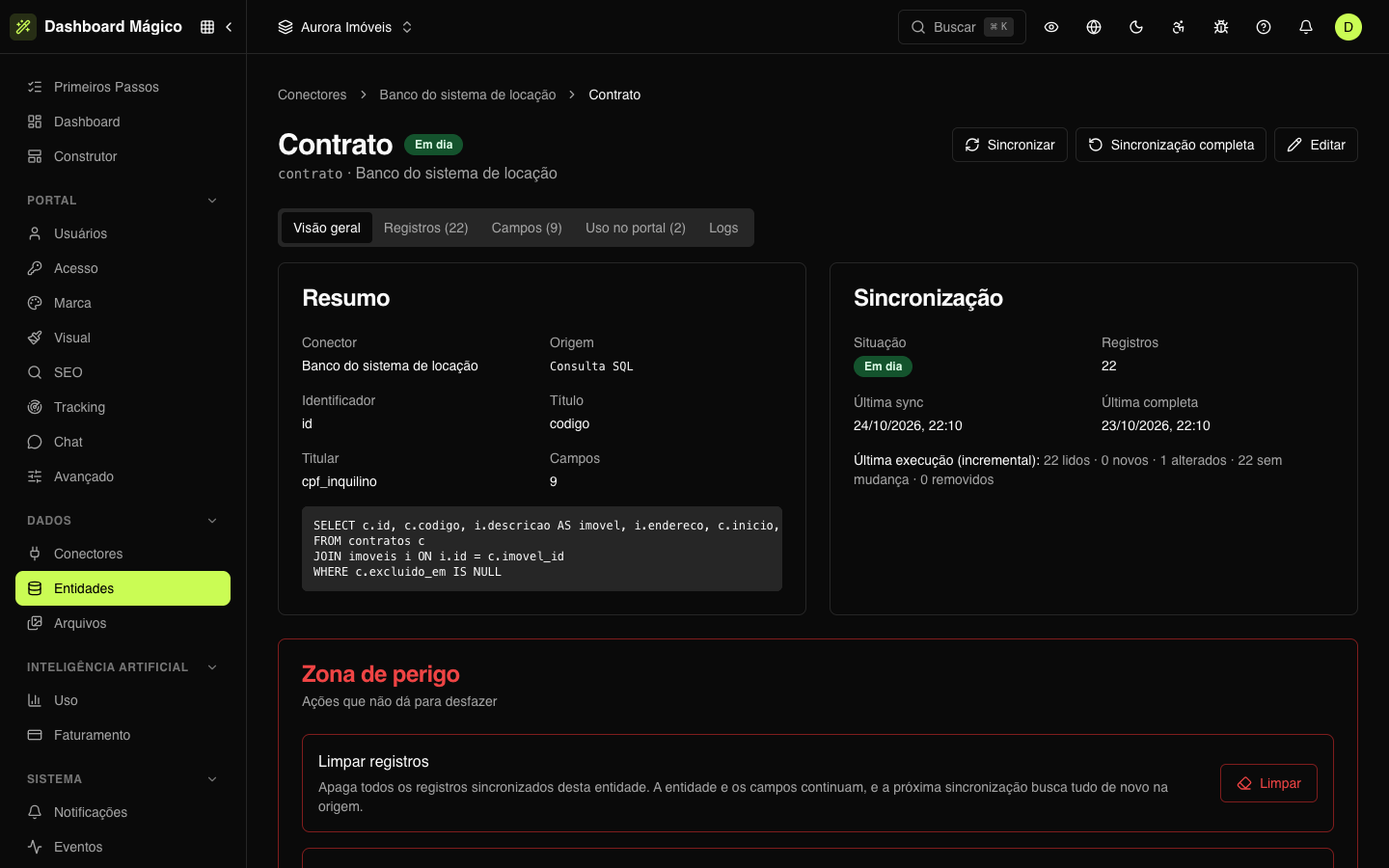This screenshot has height=868, width=1389.
Task: Open help via question mark icon
Action: 1264,27
